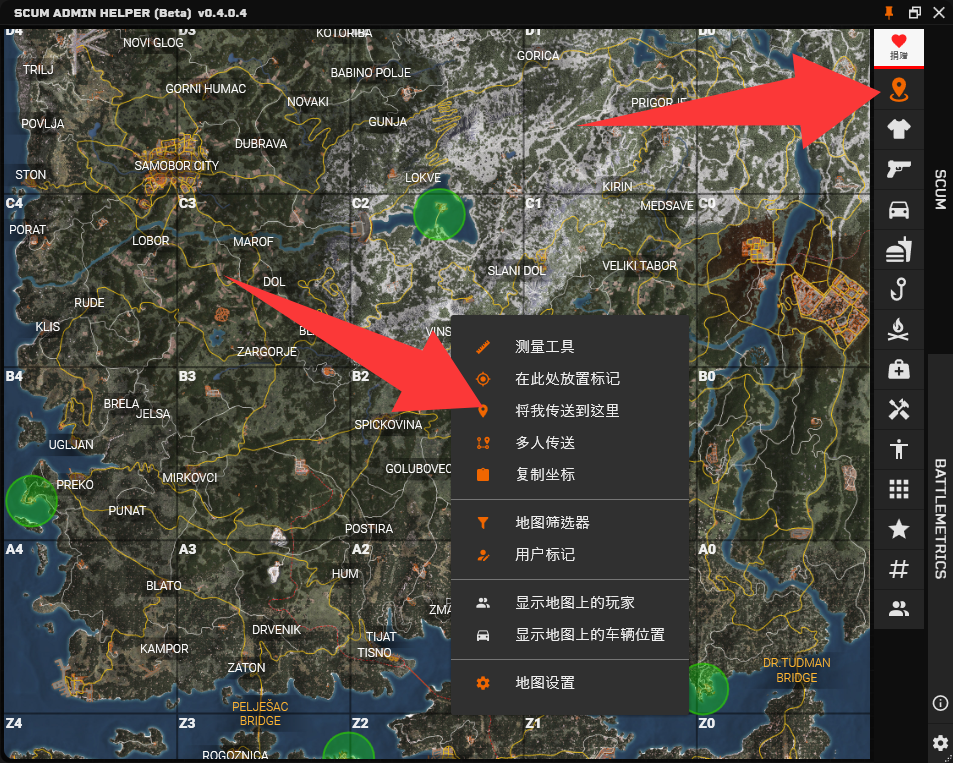Viewport: 953px width, 763px height.
Task: Open the donate heart button
Action: [898, 47]
